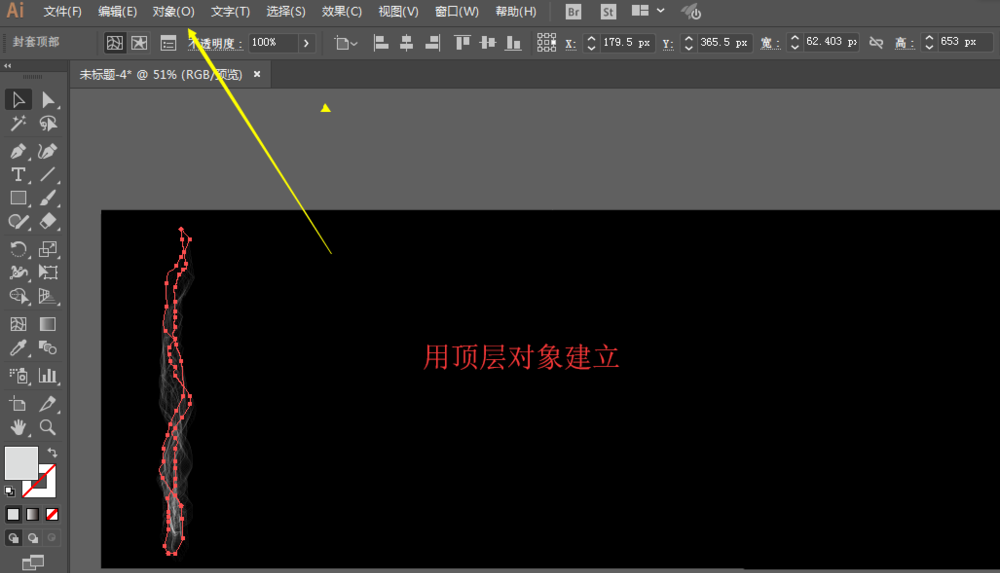
Task: Click the opacity 100% input field
Action: pos(273,43)
